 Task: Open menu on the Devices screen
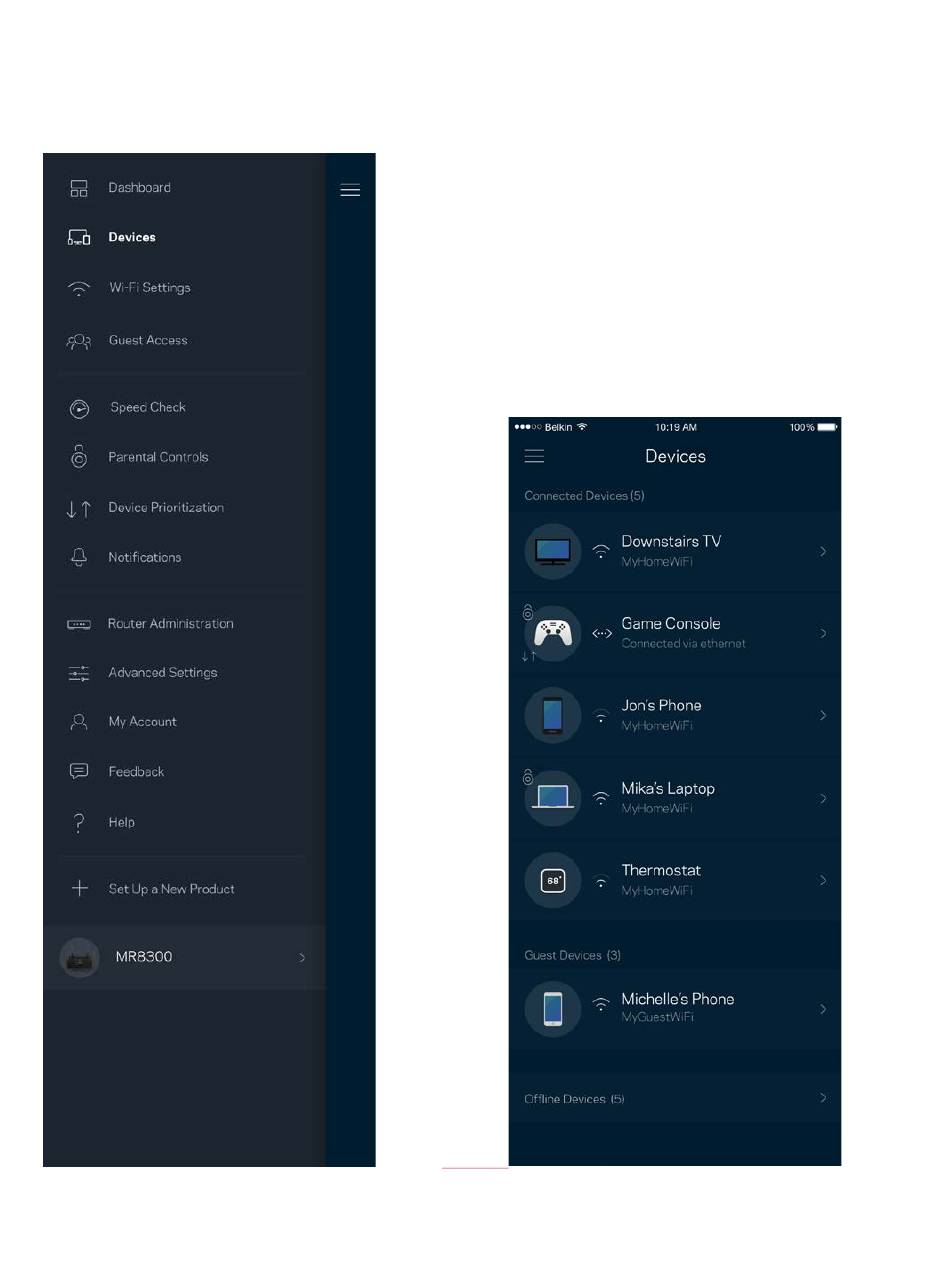[x=535, y=456]
